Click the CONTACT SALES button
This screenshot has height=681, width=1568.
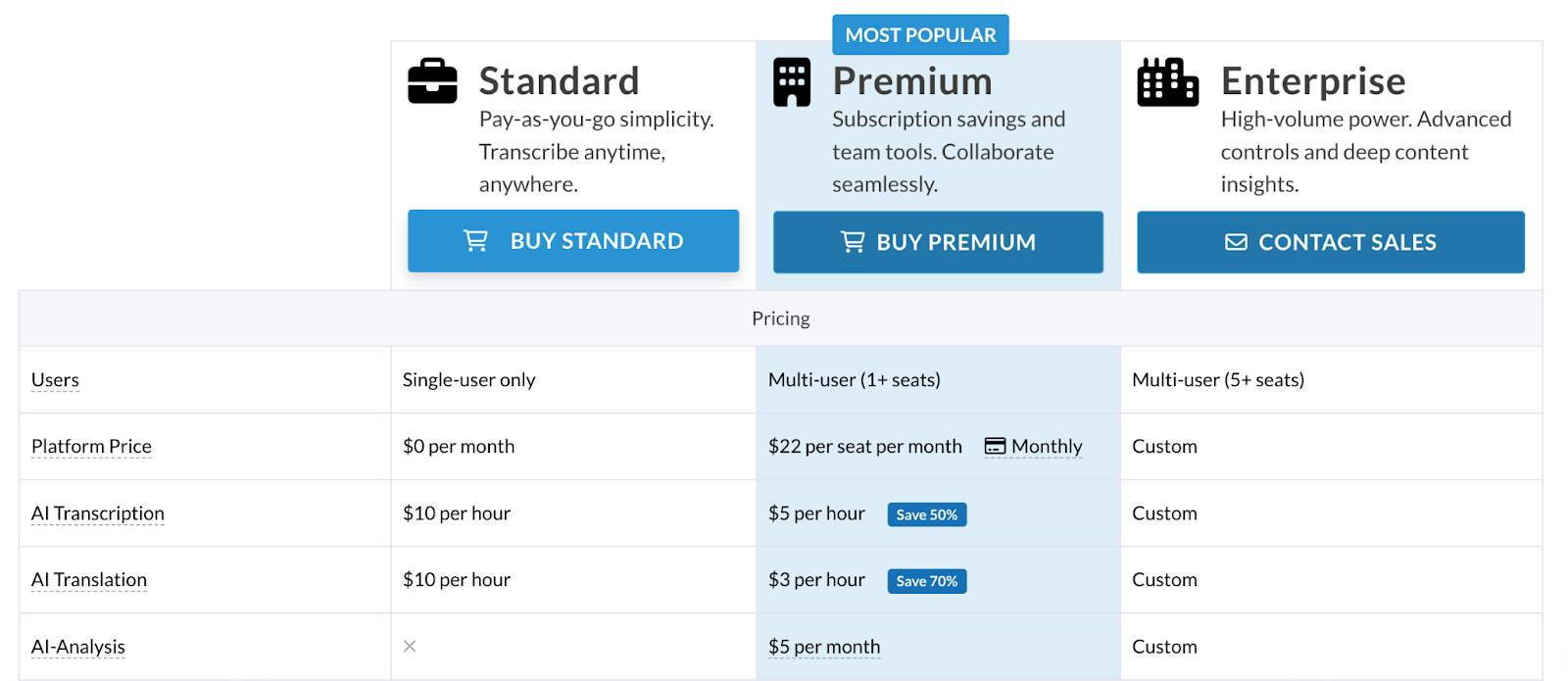[x=1331, y=242]
